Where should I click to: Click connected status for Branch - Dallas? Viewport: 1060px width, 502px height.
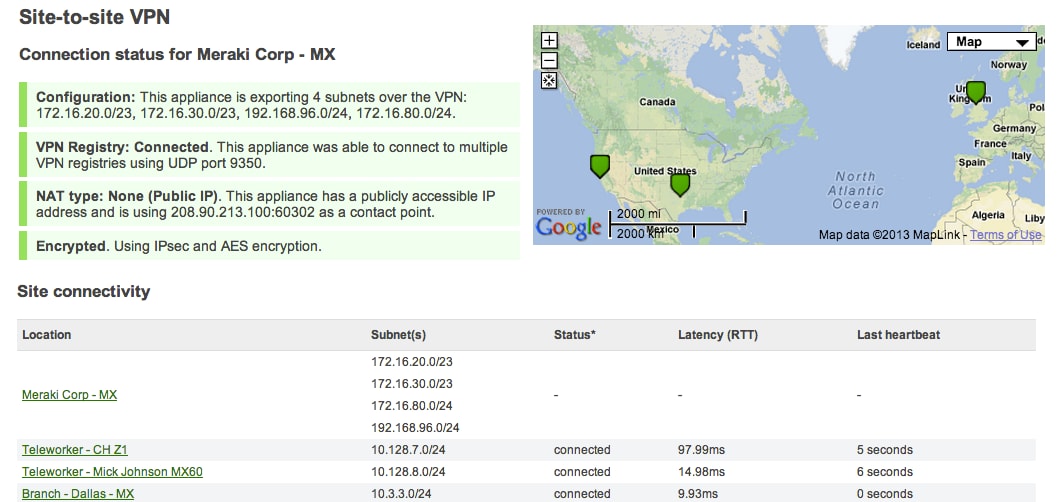click(582, 494)
